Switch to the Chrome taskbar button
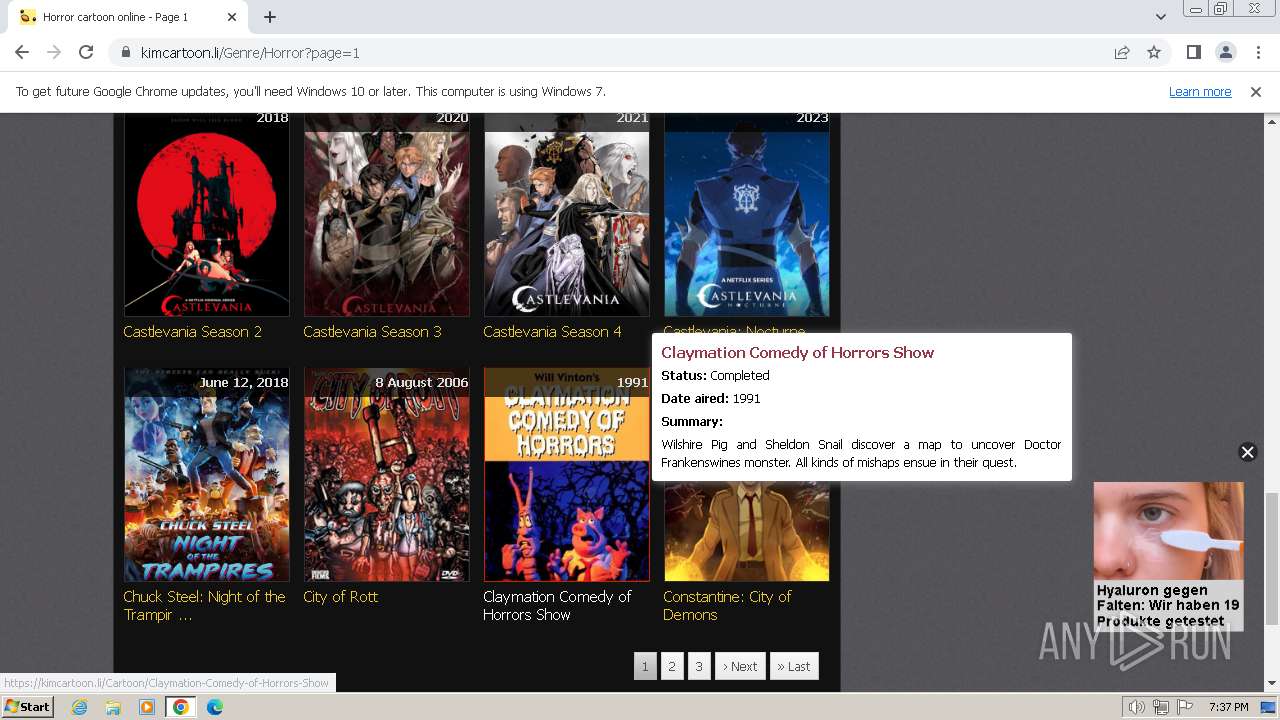This screenshot has height=720, width=1280. click(x=181, y=707)
